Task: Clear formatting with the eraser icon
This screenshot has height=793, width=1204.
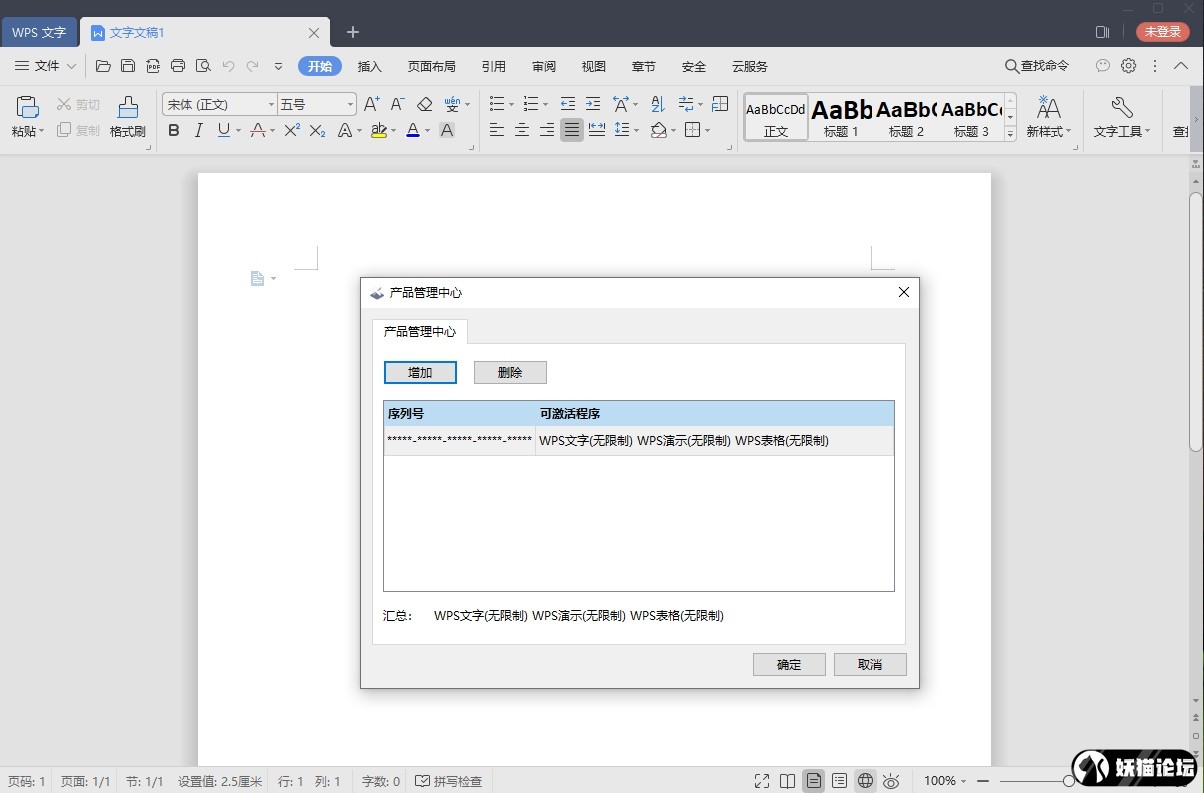Action: 424,104
